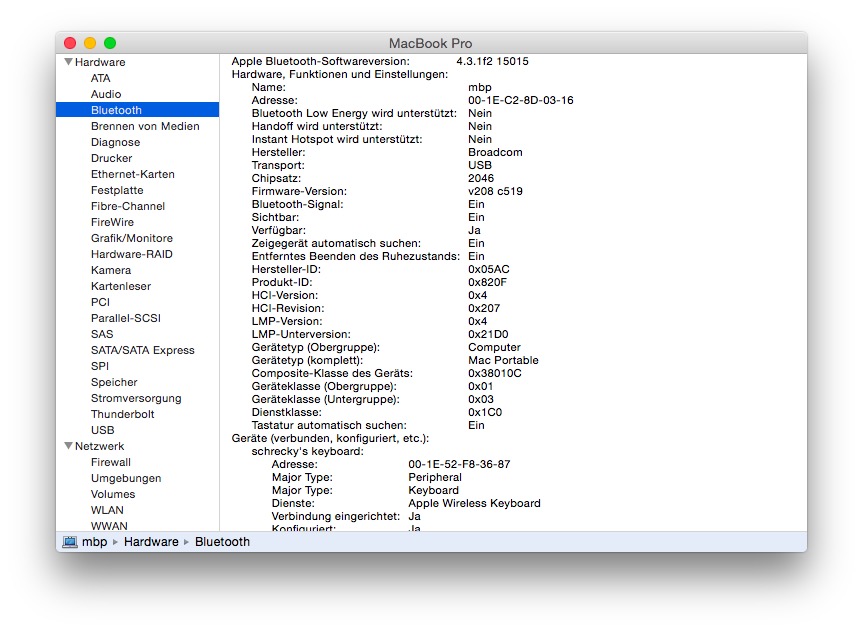Image resolution: width=863 pixels, height=632 pixels.
Task: Click mbp in the path bar
Action: (95, 542)
